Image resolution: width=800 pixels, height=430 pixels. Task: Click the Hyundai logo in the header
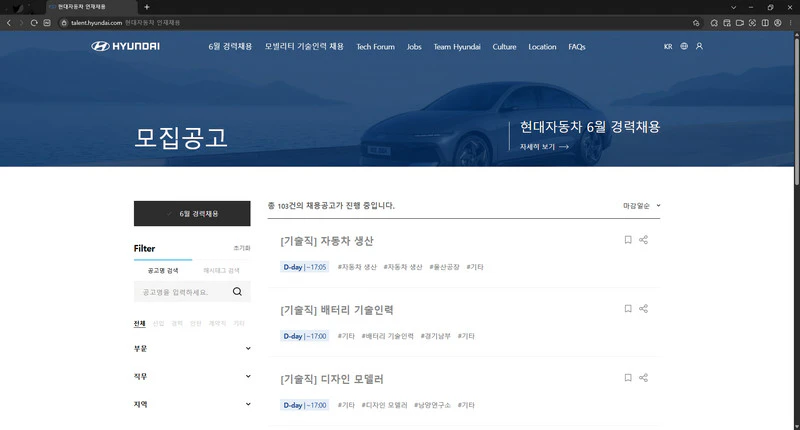click(126, 46)
